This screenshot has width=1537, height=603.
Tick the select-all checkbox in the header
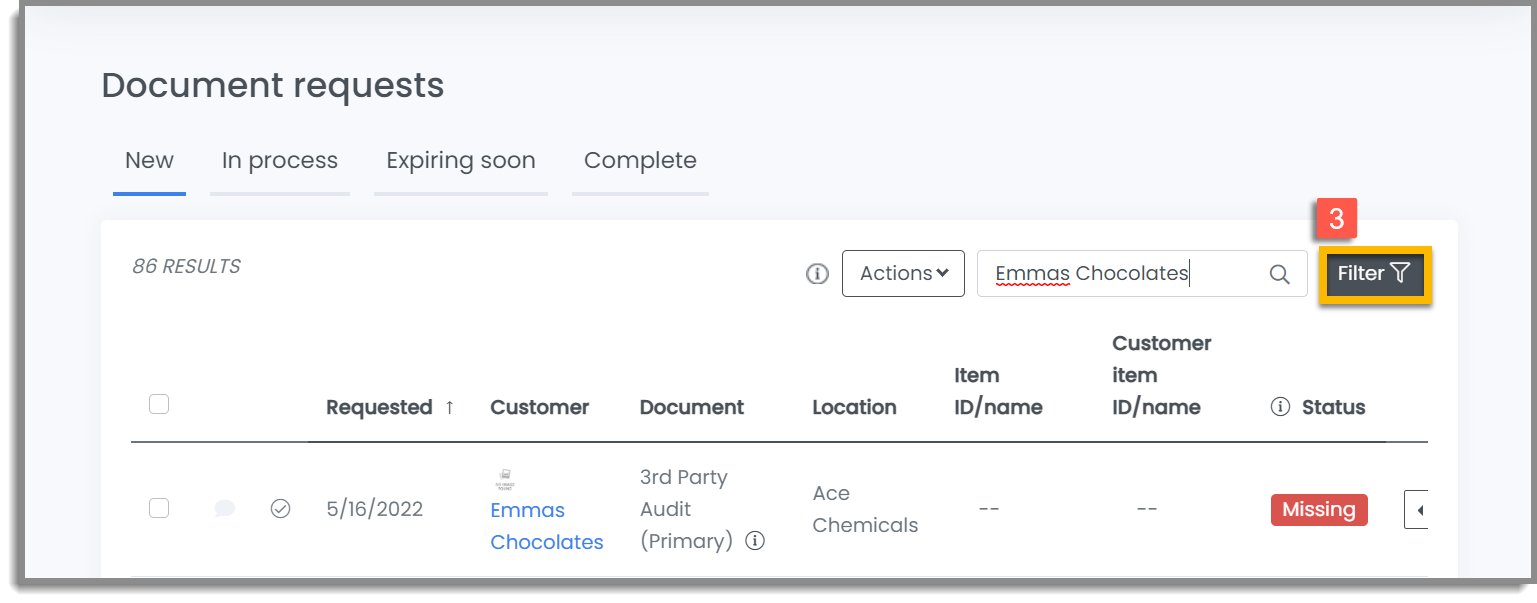click(159, 403)
